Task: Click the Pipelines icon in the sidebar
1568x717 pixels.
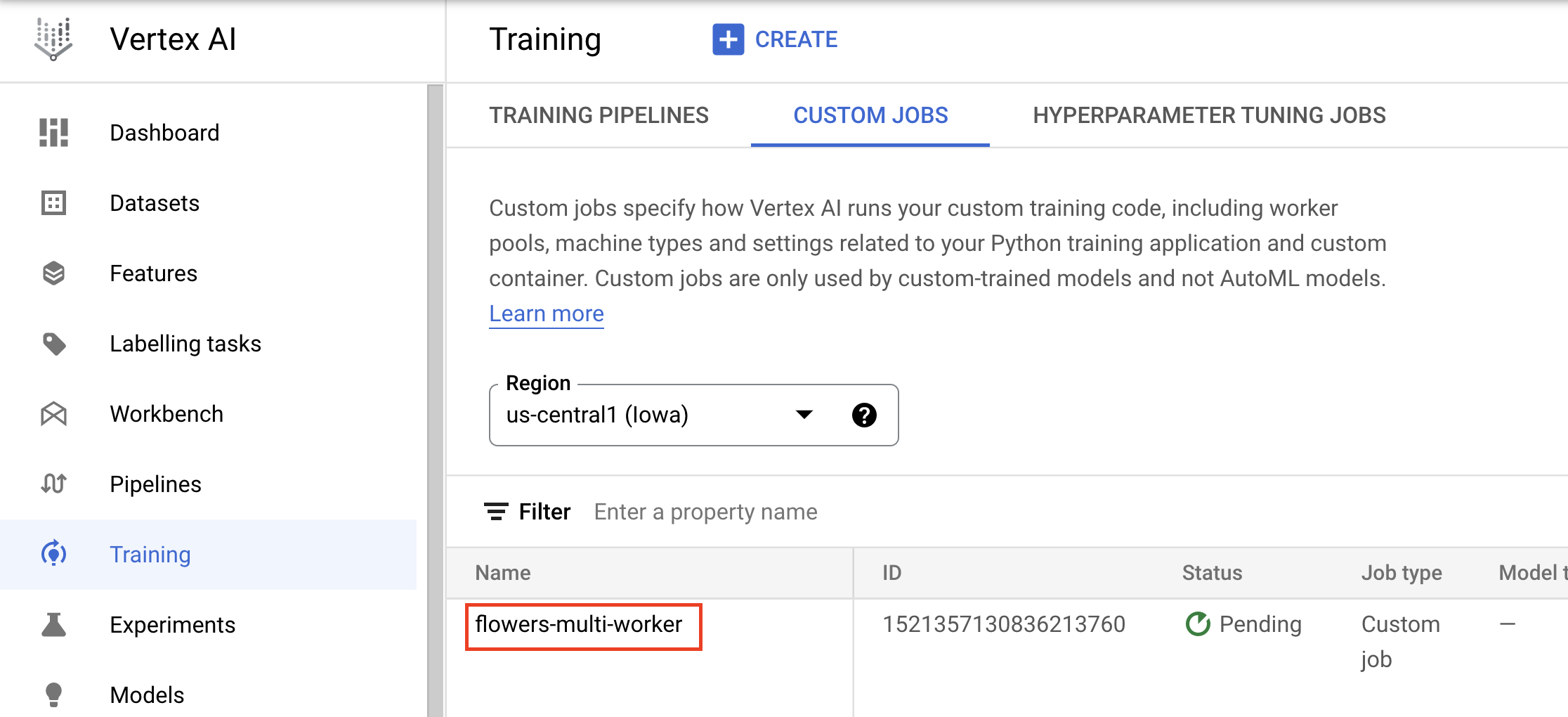Action: click(55, 484)
